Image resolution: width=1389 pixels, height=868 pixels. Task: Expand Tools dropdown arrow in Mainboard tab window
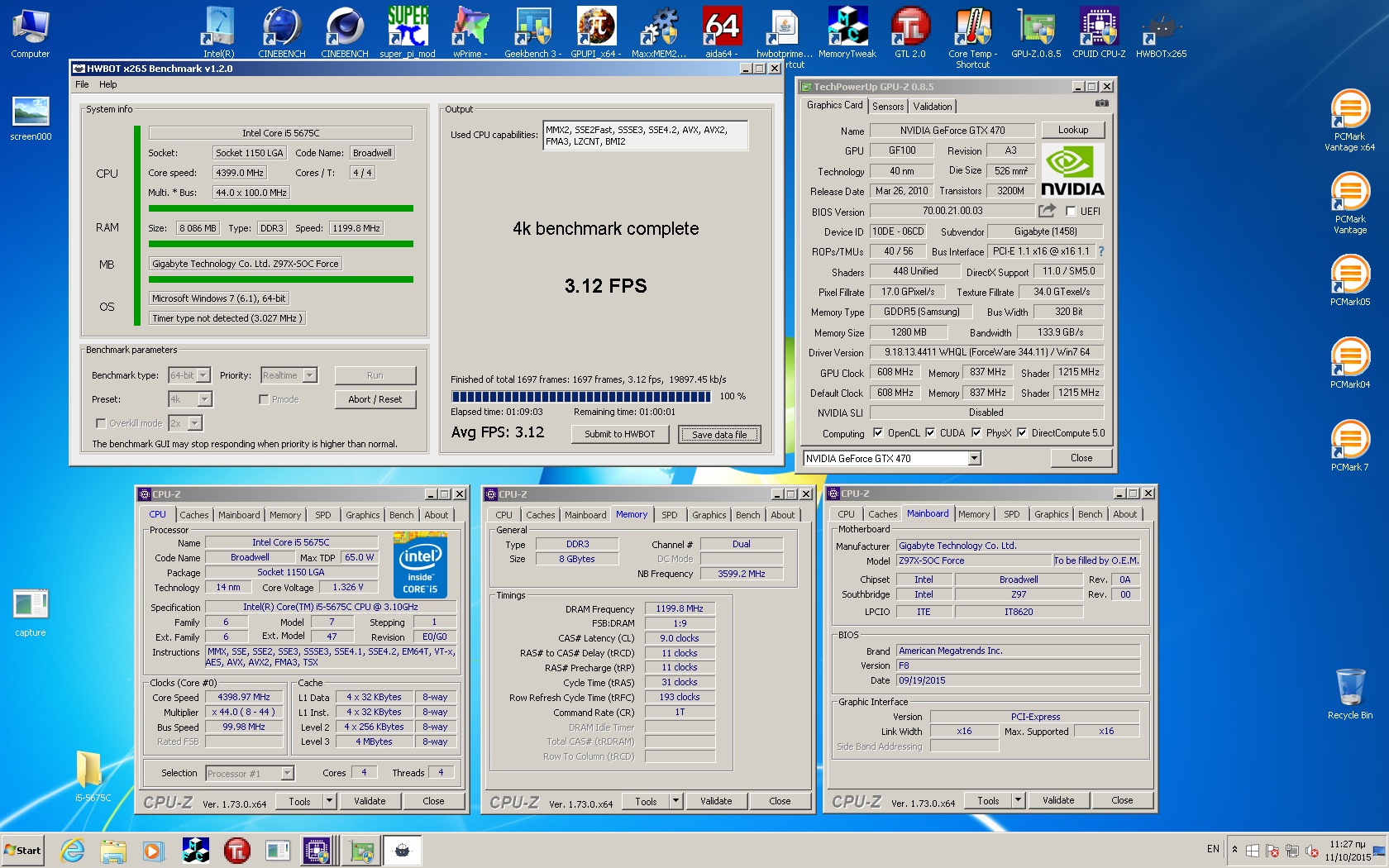coord(1019,800)
